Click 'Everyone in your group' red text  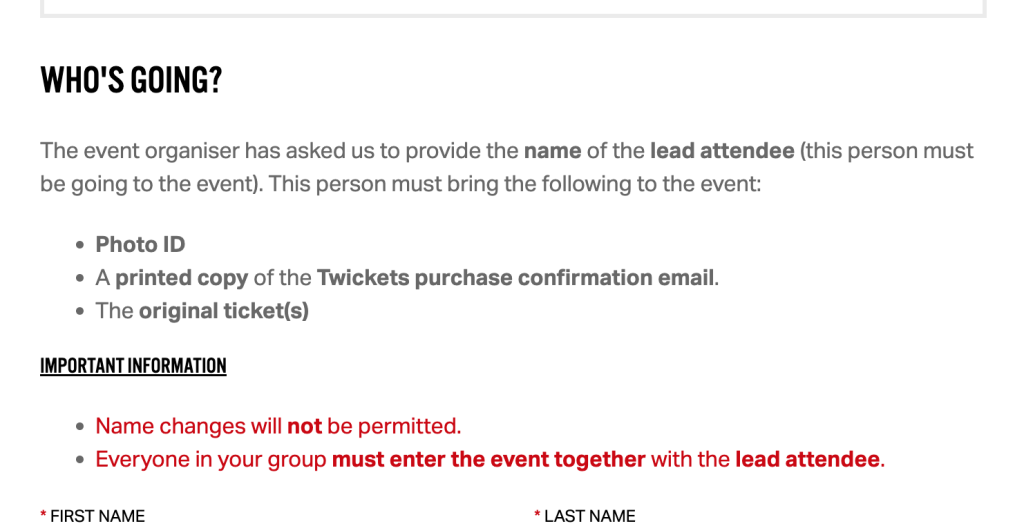click(x=211, y=460)
